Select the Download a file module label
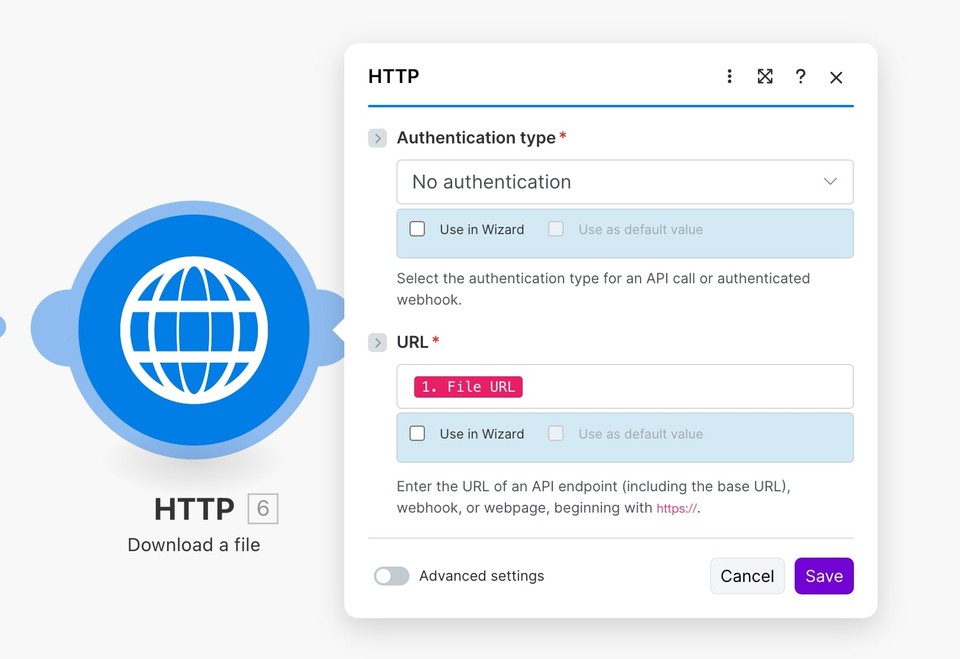 pyautogui.click(x=193, y=545)
